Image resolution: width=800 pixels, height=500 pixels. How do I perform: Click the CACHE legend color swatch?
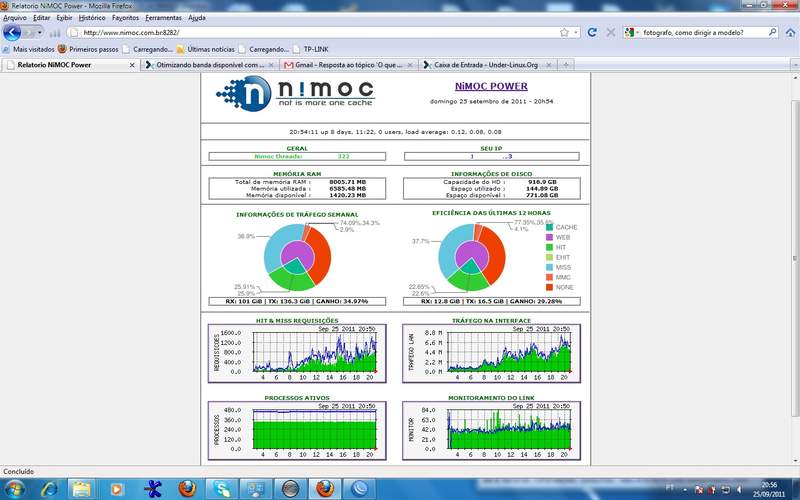pyautogui.click(x=549, y=228)
